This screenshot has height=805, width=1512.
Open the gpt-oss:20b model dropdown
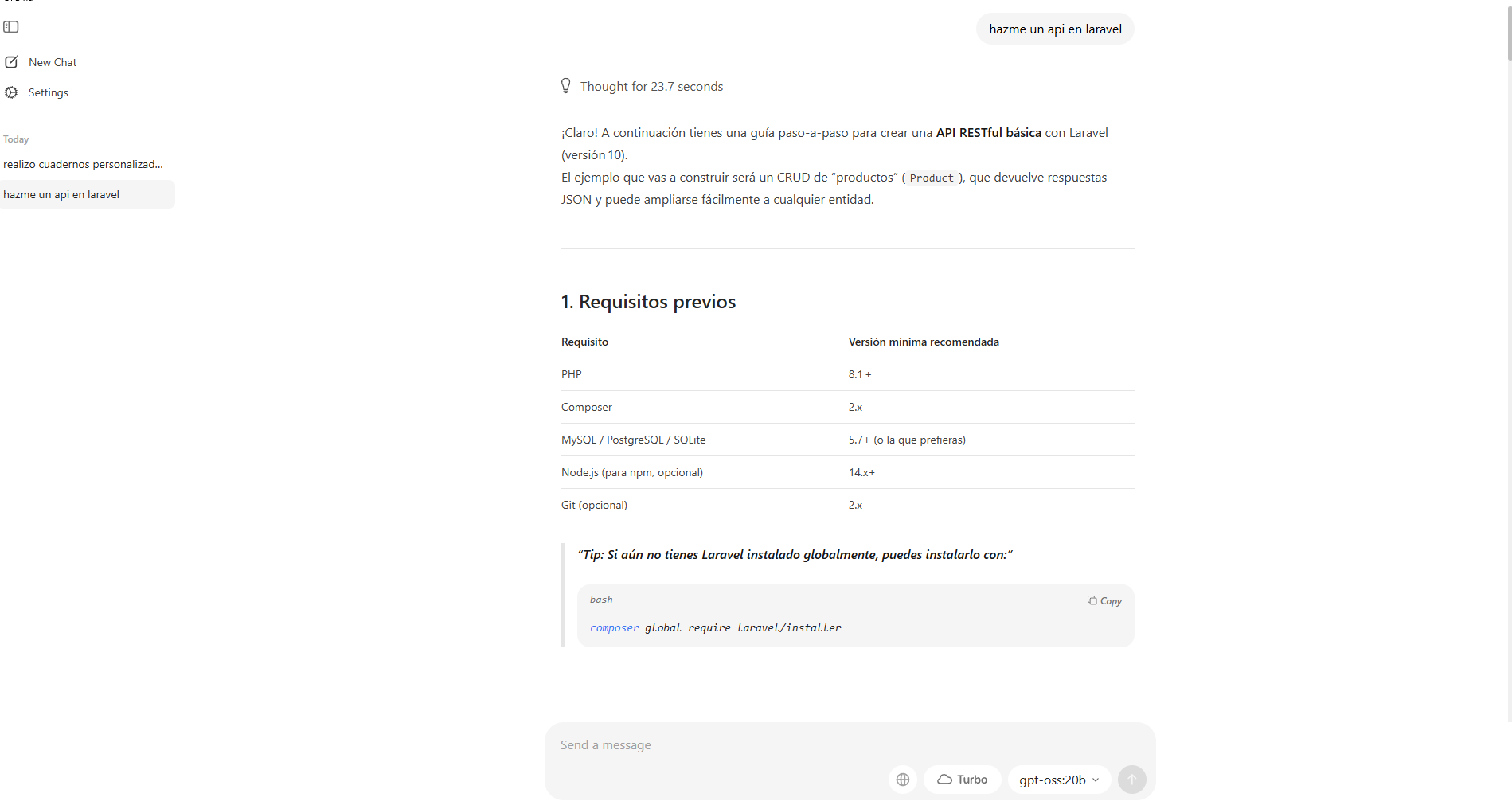1059,780
